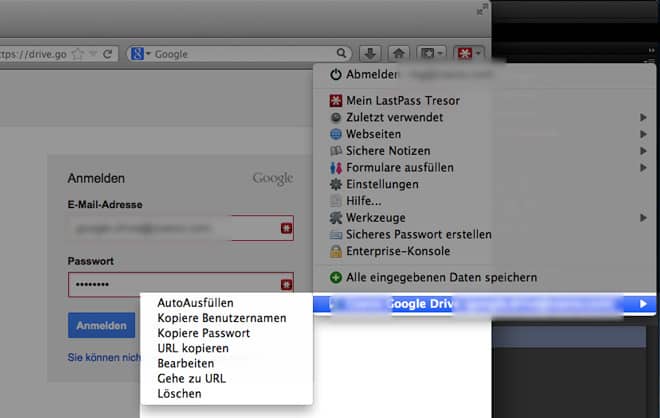Click the green plus save icon
Image resolution: width=660 pixels, height=418 pixels.
point(335,277)
